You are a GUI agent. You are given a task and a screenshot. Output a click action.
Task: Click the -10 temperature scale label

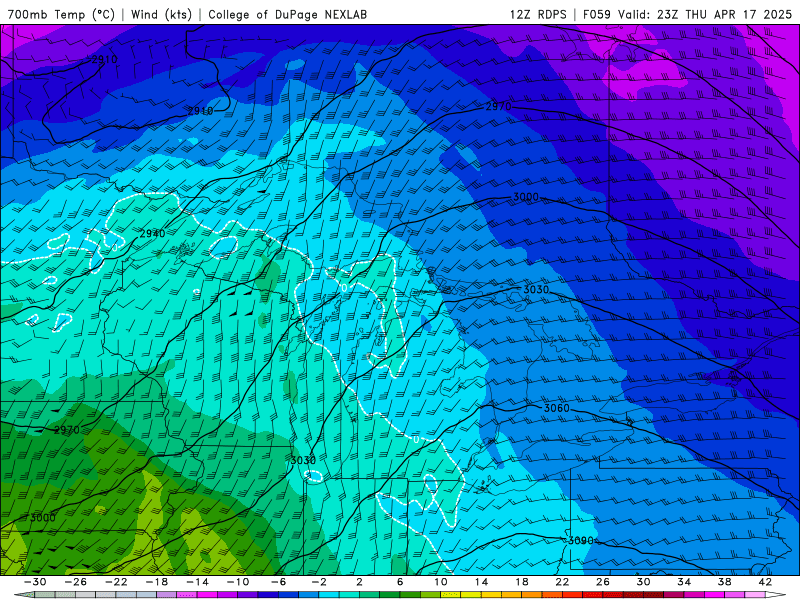[x=238, y=582]
